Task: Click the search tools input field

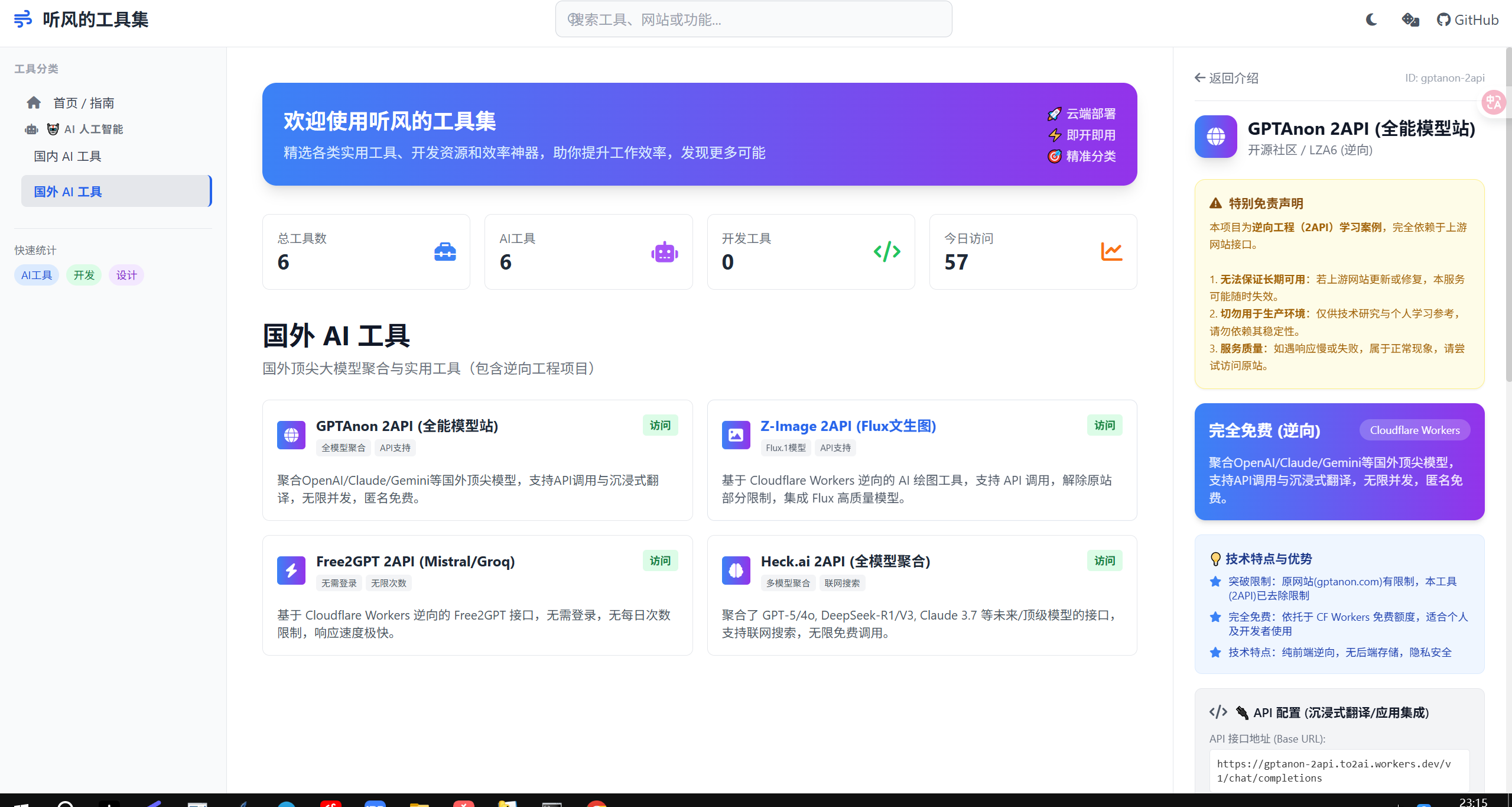Action: (x=753, y=20)
